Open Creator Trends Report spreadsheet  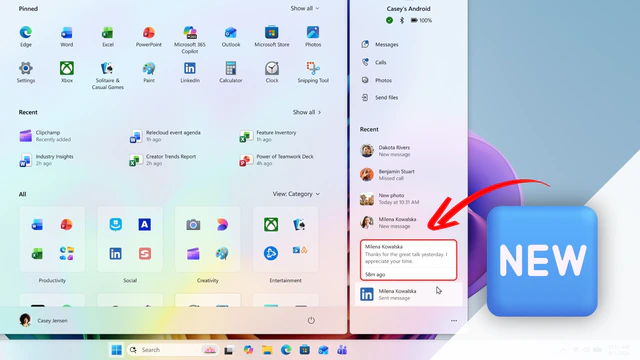coord(163,160)
